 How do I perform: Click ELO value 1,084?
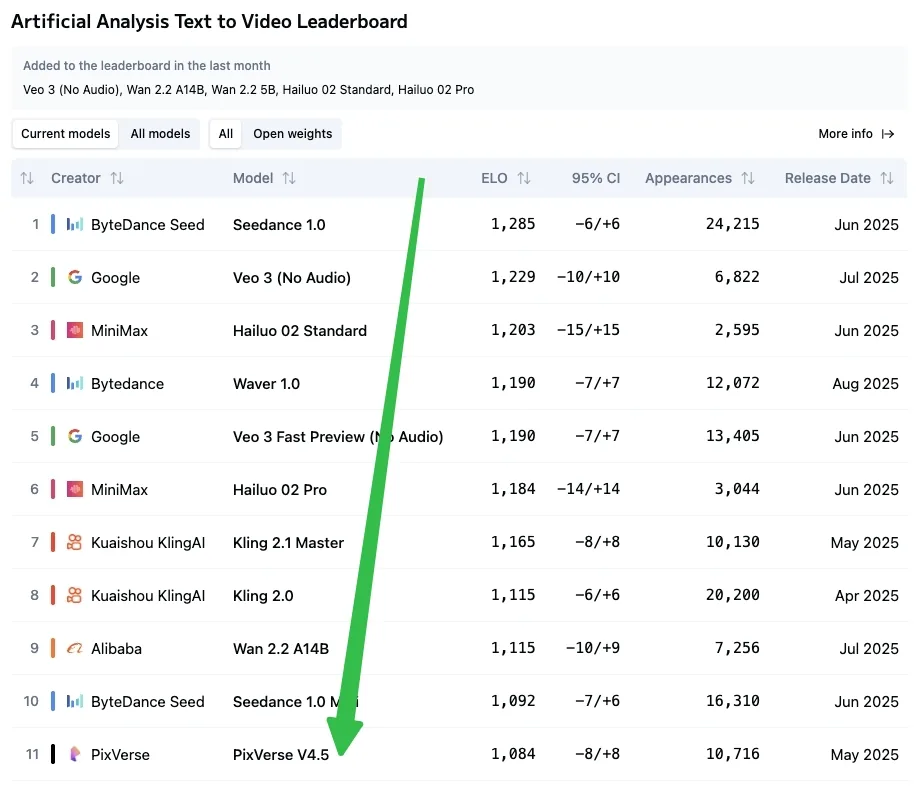513,754
